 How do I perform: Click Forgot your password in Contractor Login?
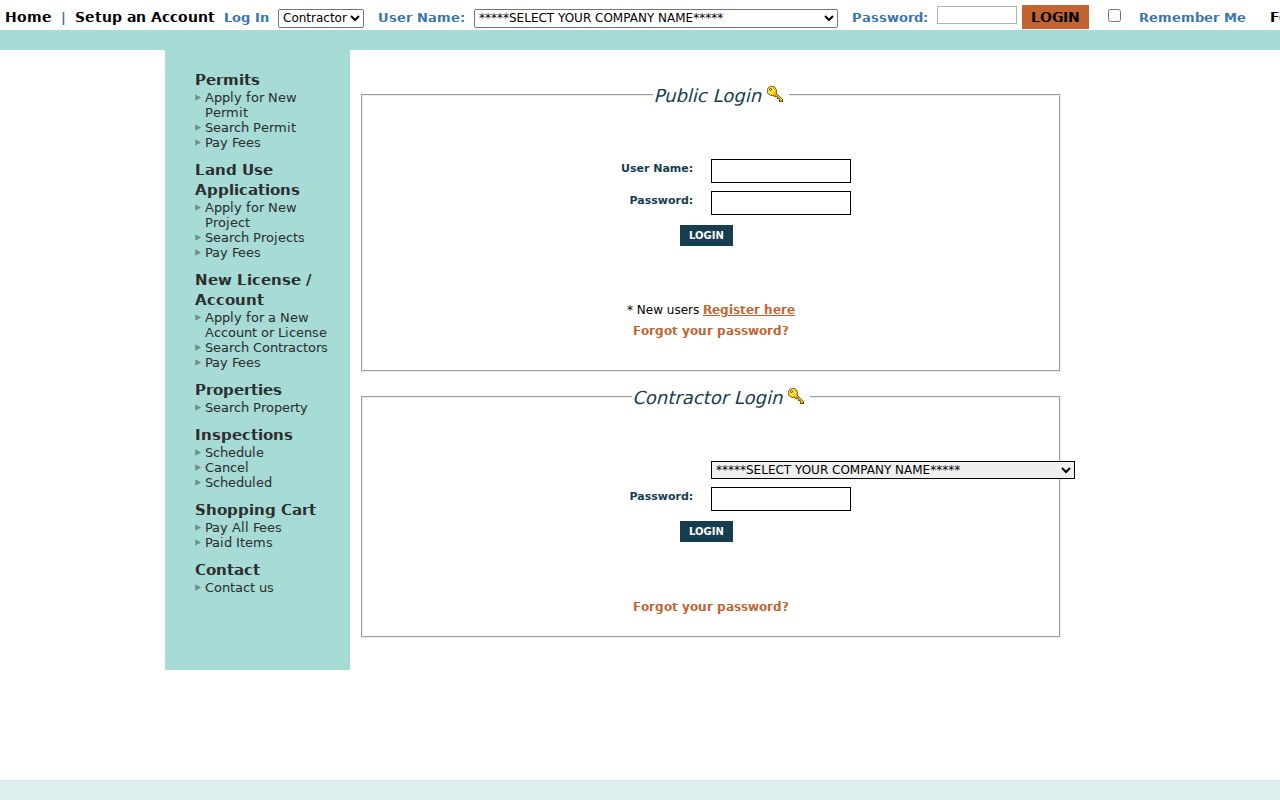[x=711, y=607]
